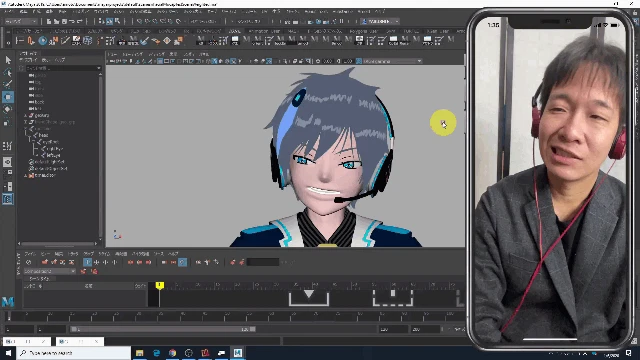Activate the Move tool in the toolbox
The image size is (640, 360).
[x=8, y=97]
